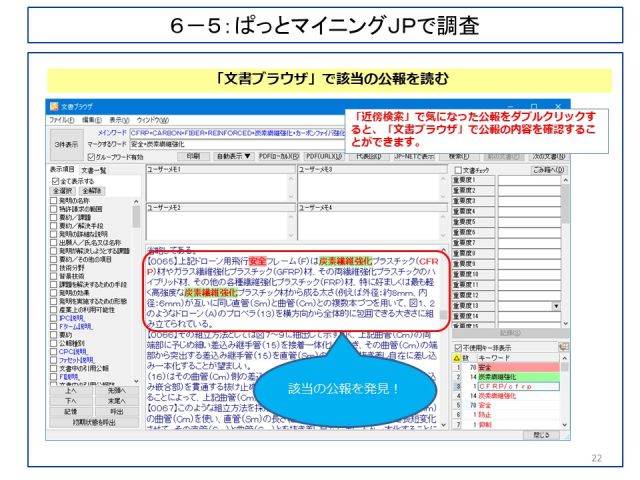The image size is (640, 480).
Task: Click the 閉じる button
Action: point(542,435)
